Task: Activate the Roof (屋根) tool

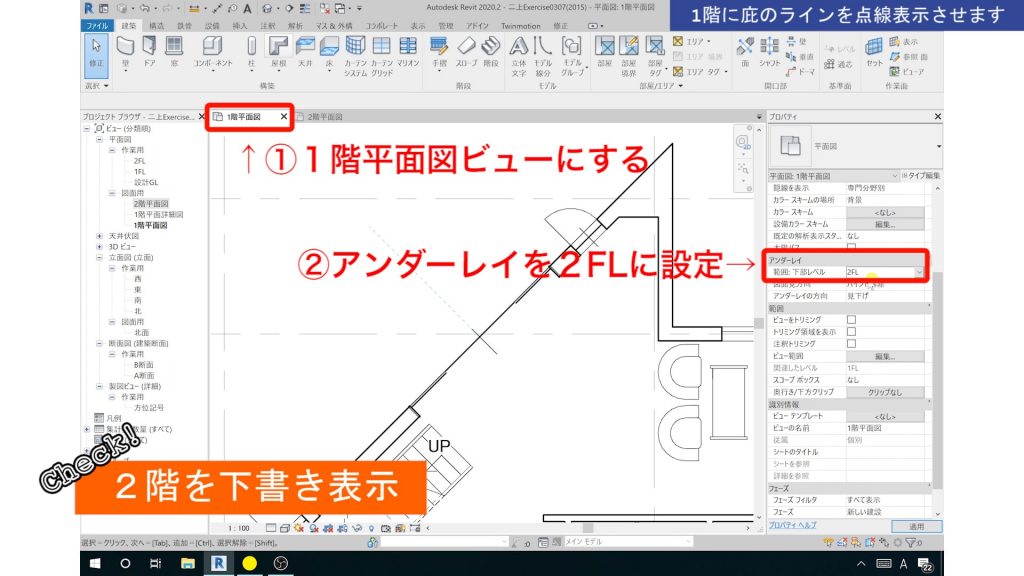Action: [280, 47]
